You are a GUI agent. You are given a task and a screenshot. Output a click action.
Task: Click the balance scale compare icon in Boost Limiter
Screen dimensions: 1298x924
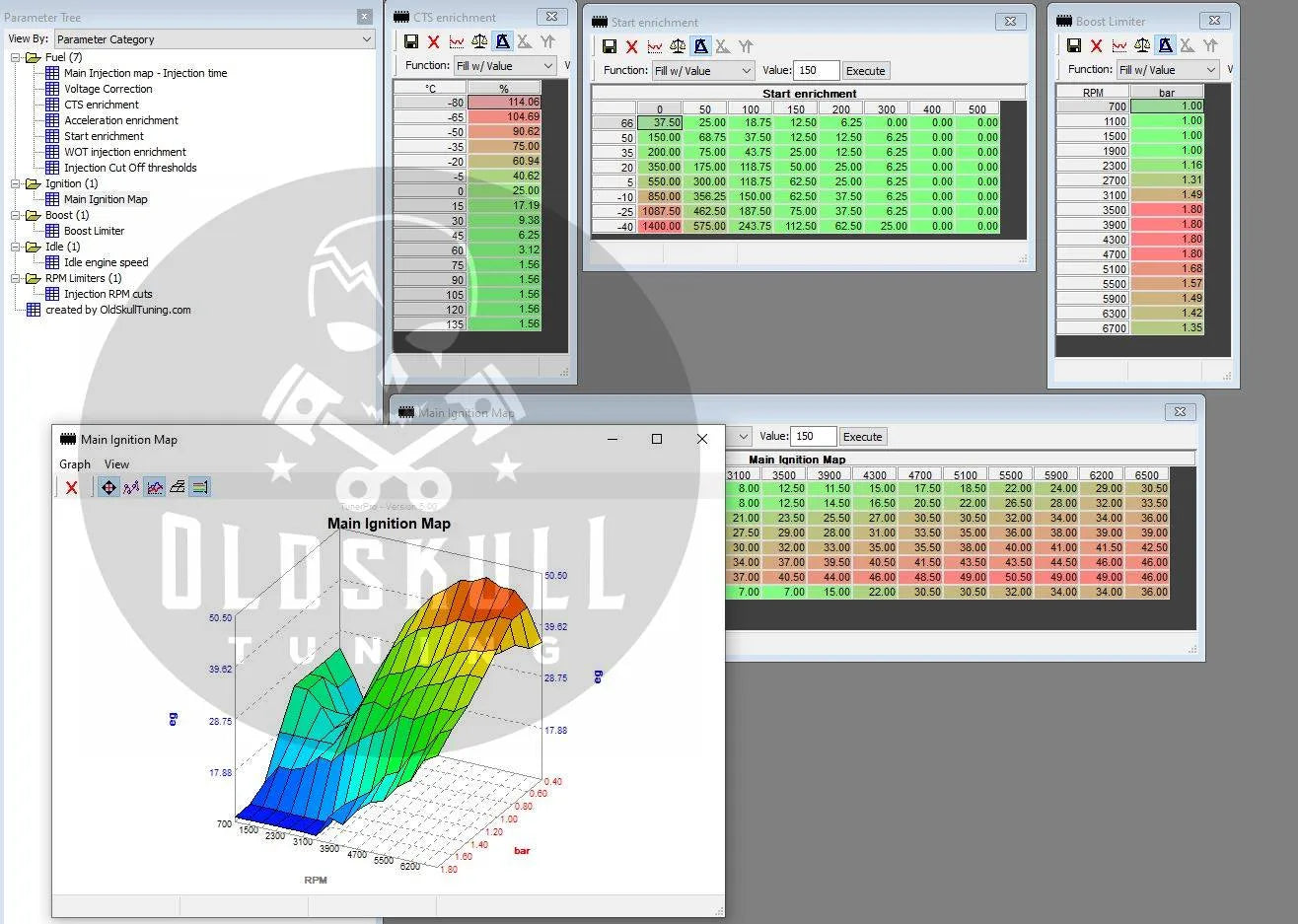tap(1142, 45)
